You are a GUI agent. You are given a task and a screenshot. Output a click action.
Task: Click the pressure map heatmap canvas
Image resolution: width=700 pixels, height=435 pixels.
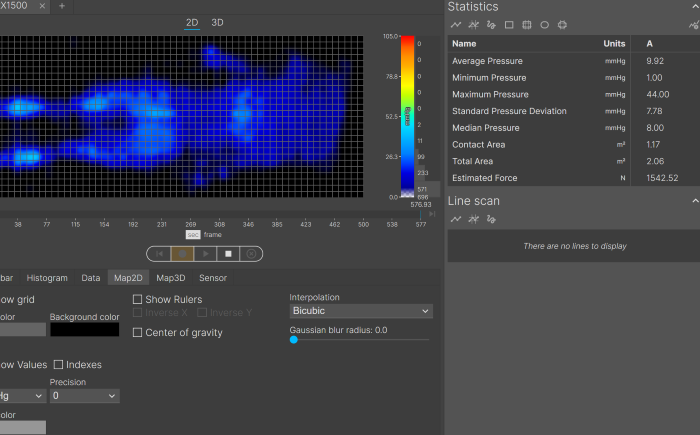(x=181, y=117)
